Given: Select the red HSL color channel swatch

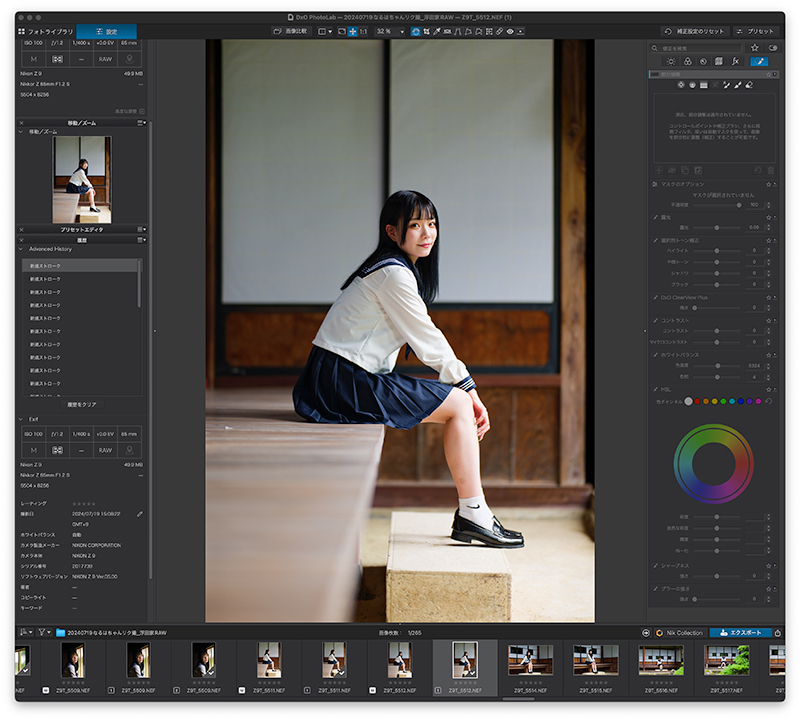Looking at the screenshot, I should pos(697,402).
